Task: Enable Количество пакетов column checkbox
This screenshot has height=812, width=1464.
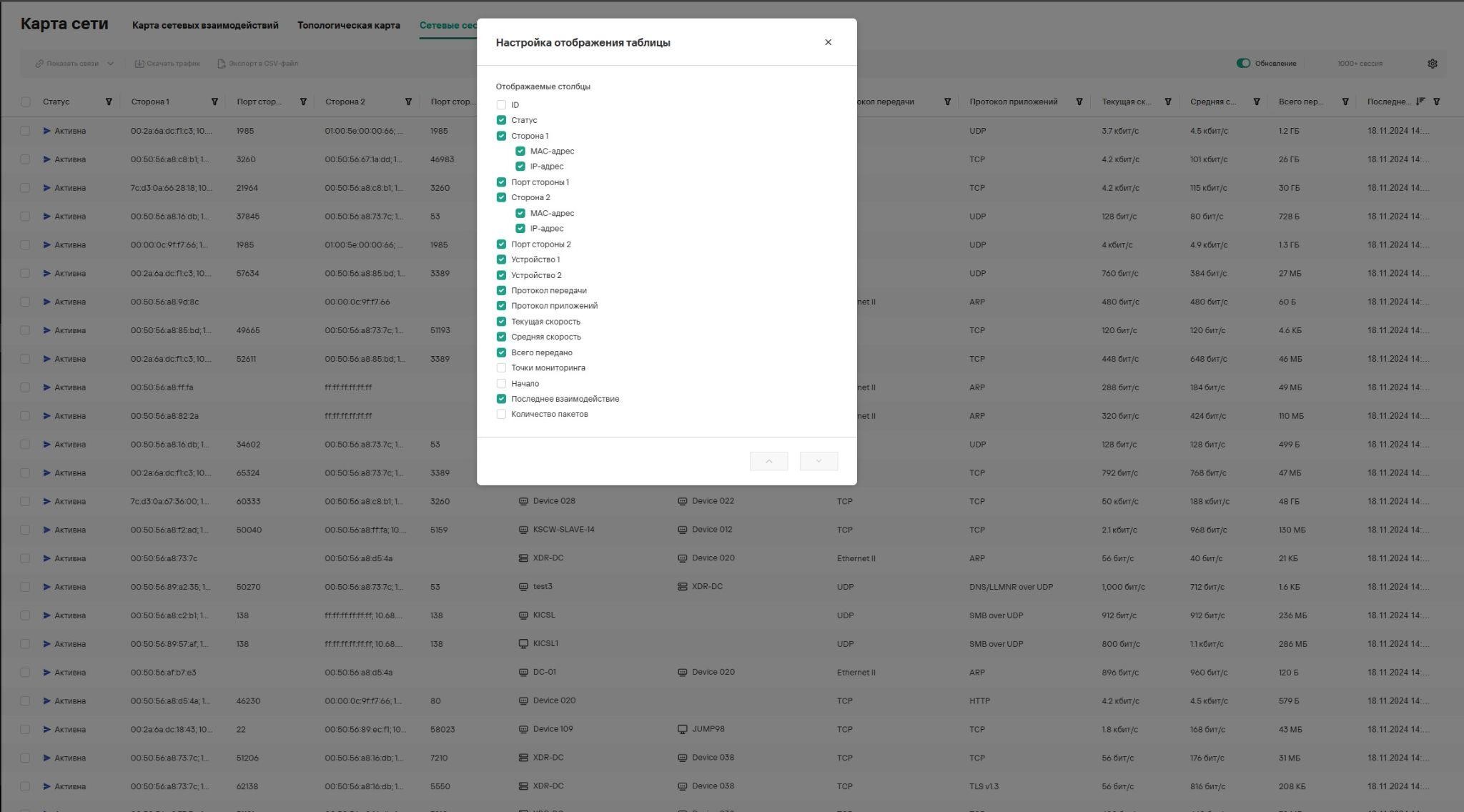Action: pos(501,415)
